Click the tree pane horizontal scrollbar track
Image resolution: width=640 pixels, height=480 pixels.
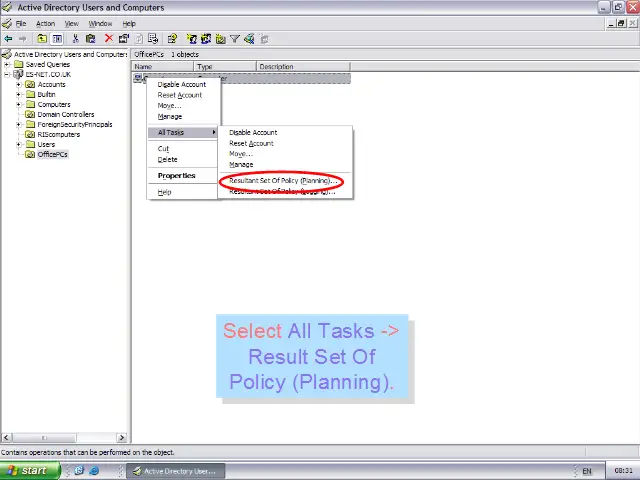coord(96,438)
